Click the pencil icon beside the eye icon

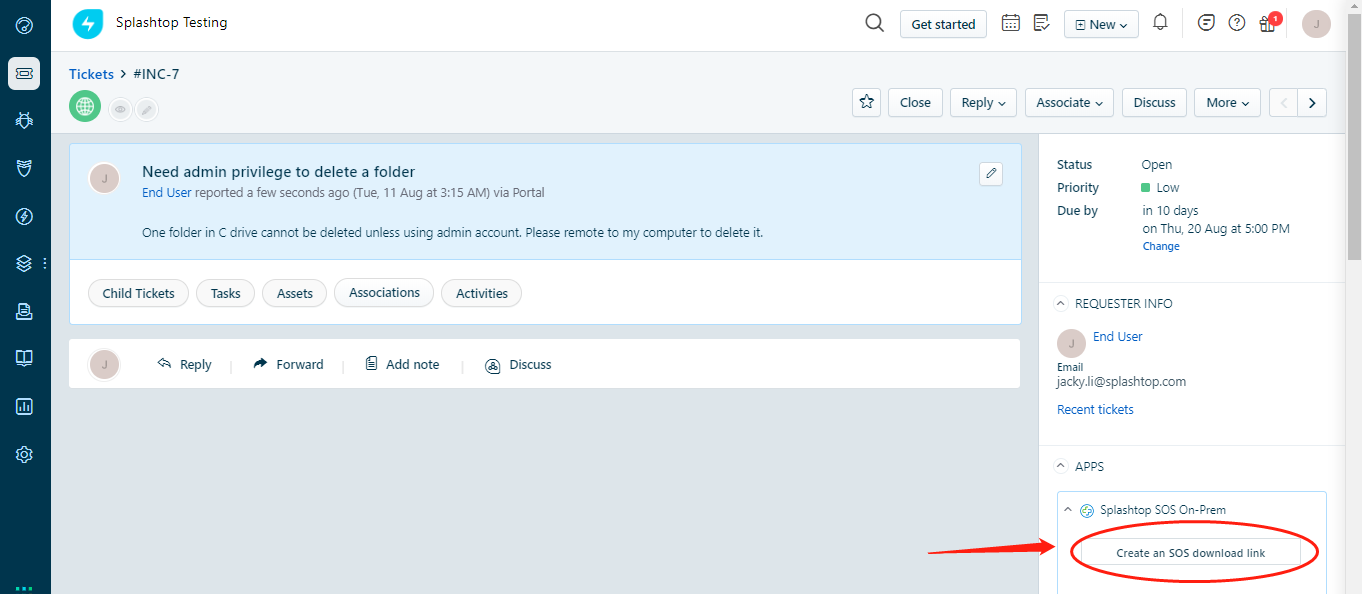point(146,110)
